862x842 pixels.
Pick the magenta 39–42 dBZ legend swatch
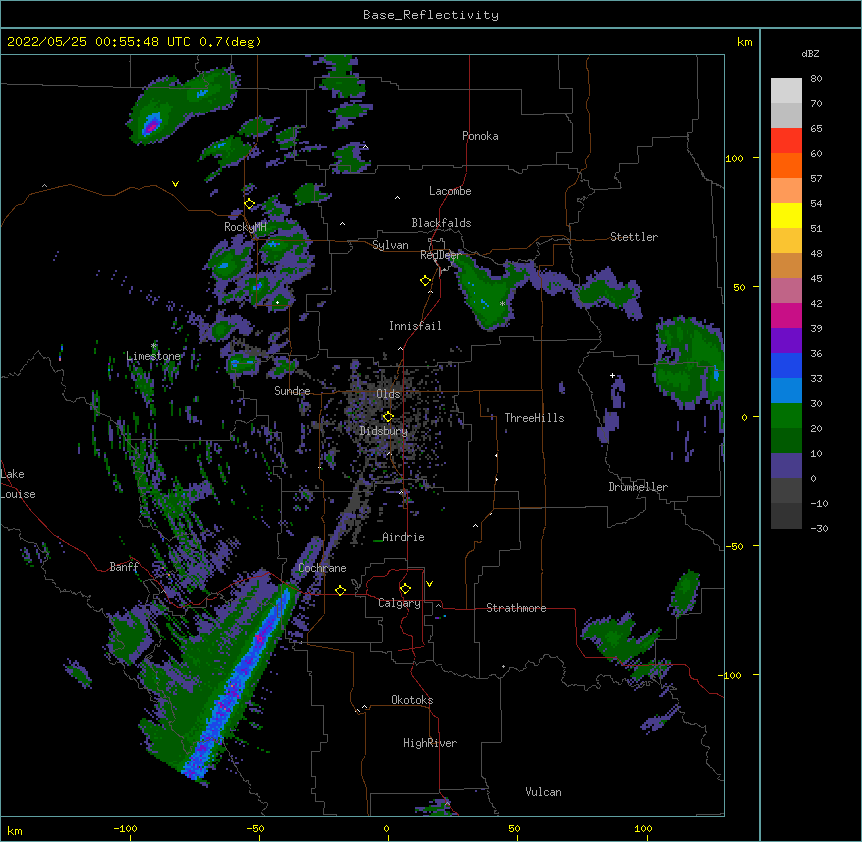pos(786,315)
